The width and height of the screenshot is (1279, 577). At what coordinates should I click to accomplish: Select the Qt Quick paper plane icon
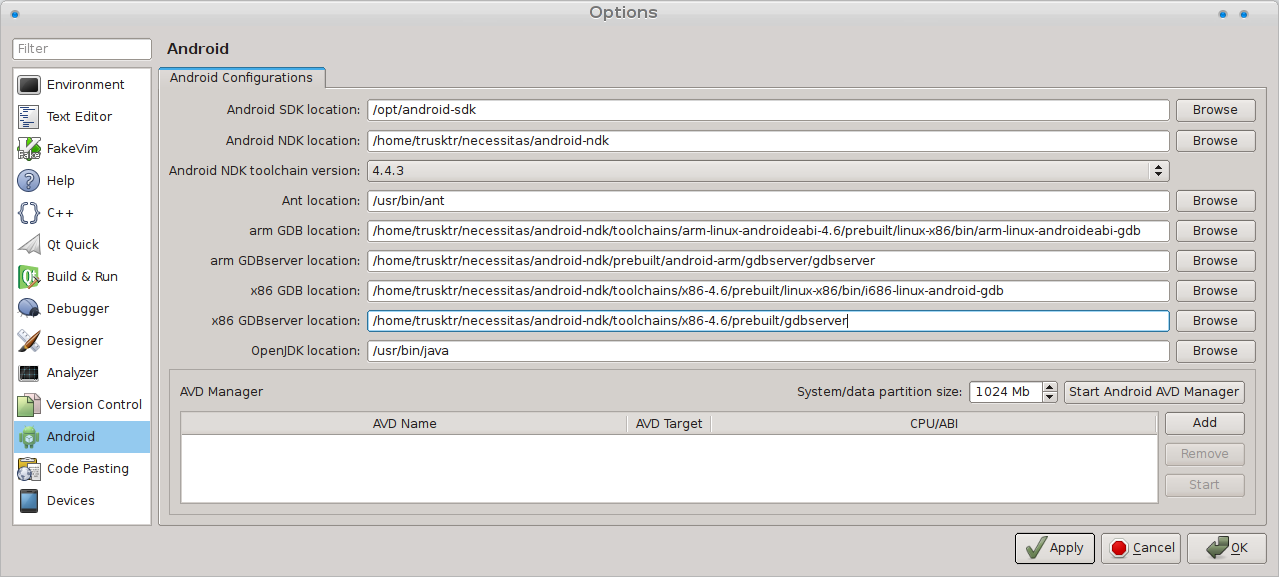click(29, 245)
